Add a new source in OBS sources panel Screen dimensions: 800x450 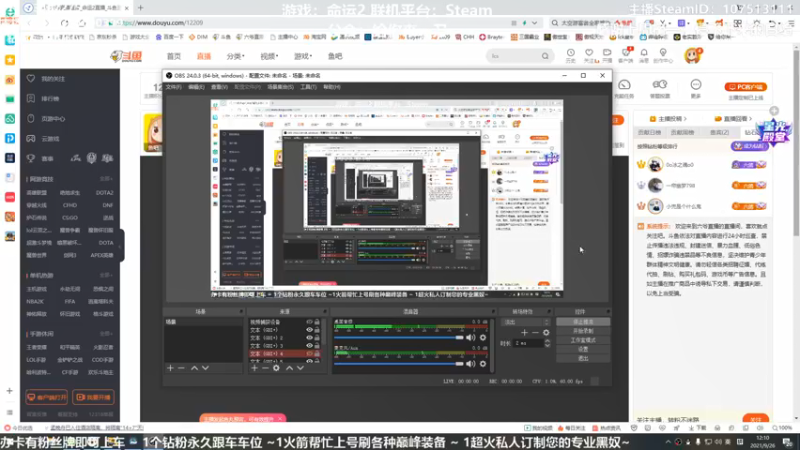click(255, 368)
